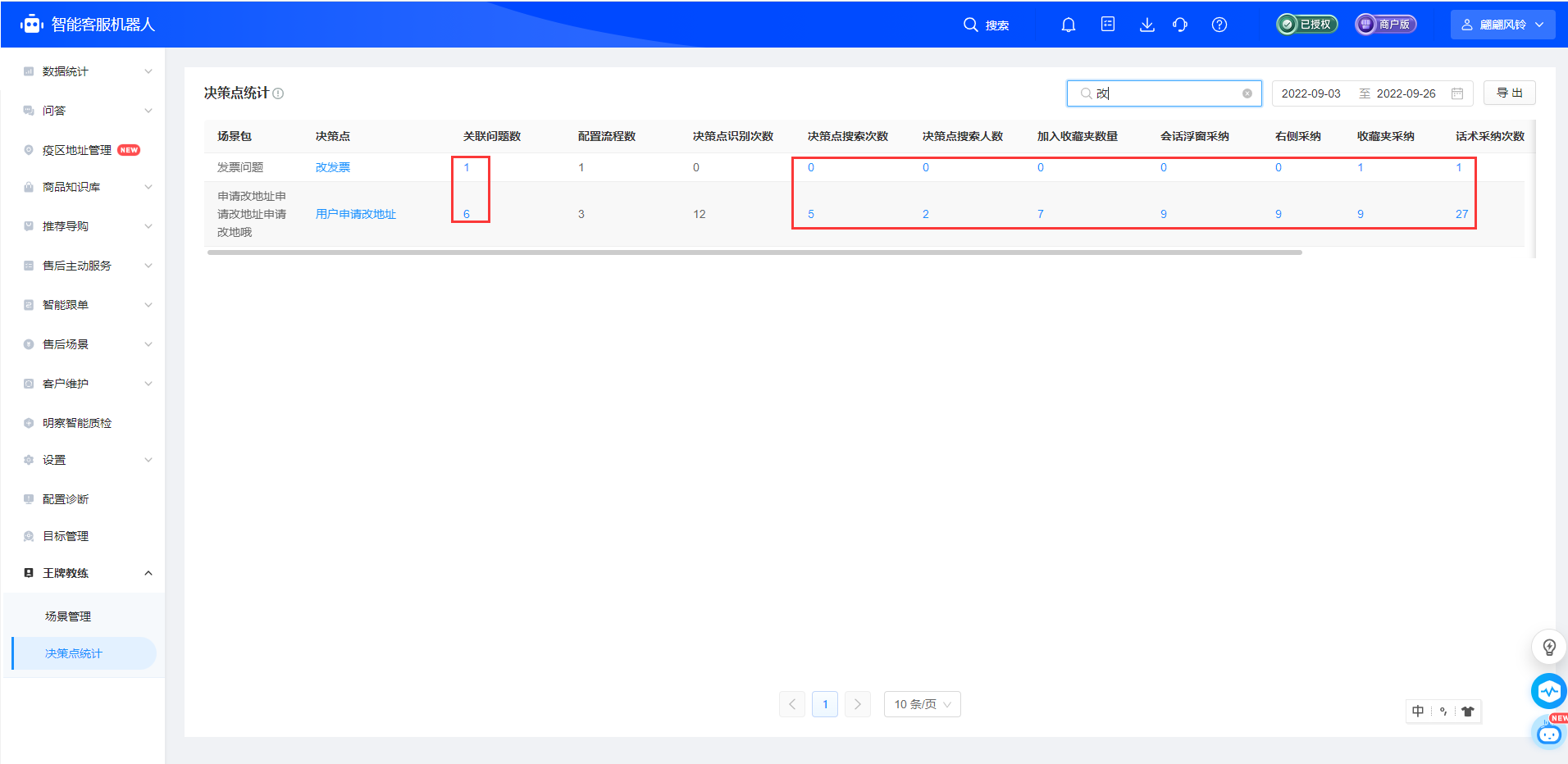The height and width of the screenshot is (764, 1568).
Task: Click the 决策点识别次数 column header
Action: coord(733,136)
